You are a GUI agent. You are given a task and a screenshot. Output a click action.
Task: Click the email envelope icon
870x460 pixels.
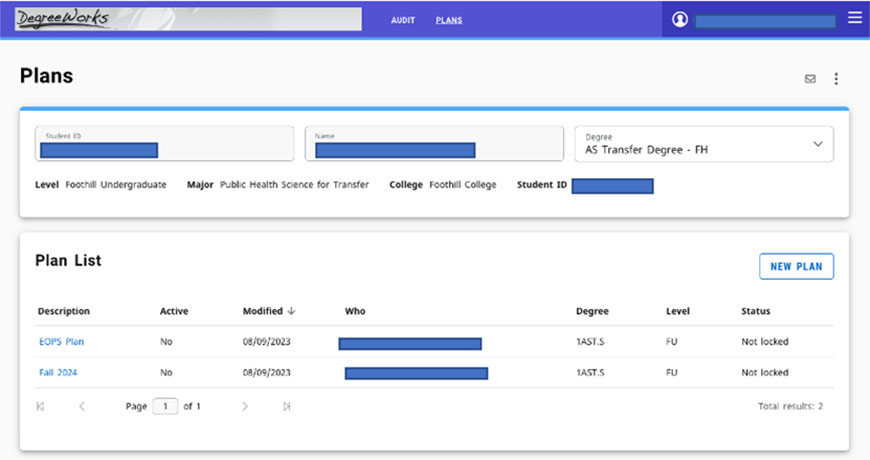[x=810, y=79]
